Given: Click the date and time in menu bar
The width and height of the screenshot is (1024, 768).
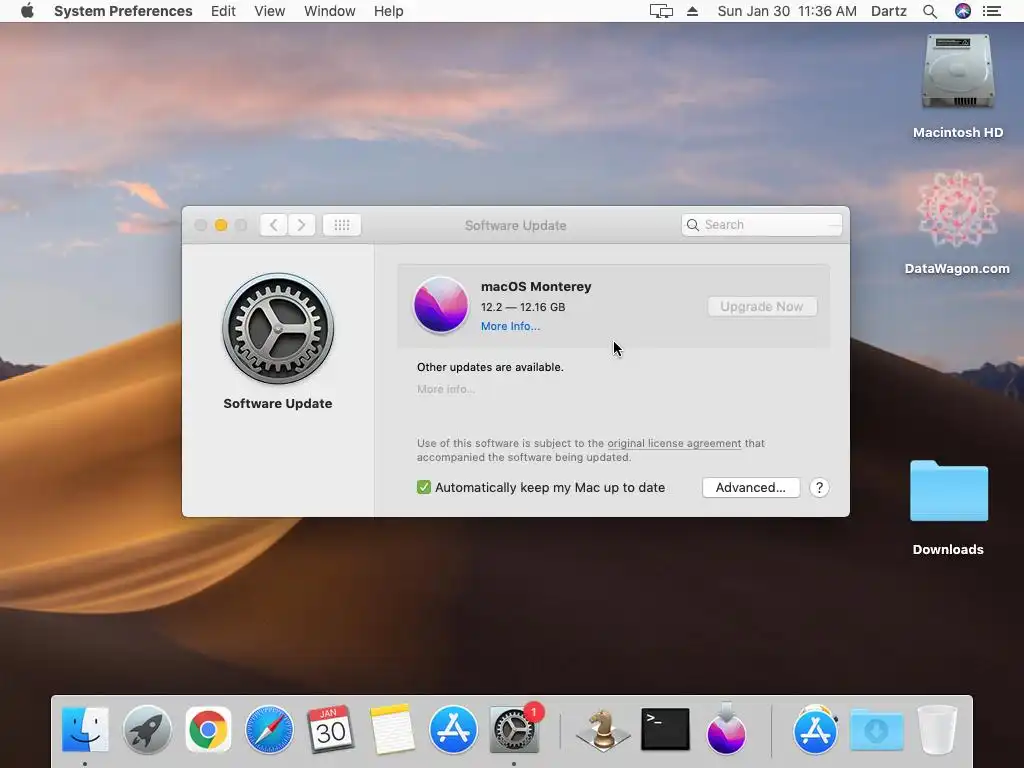Looking at the screenshot, I should [787, 11].
